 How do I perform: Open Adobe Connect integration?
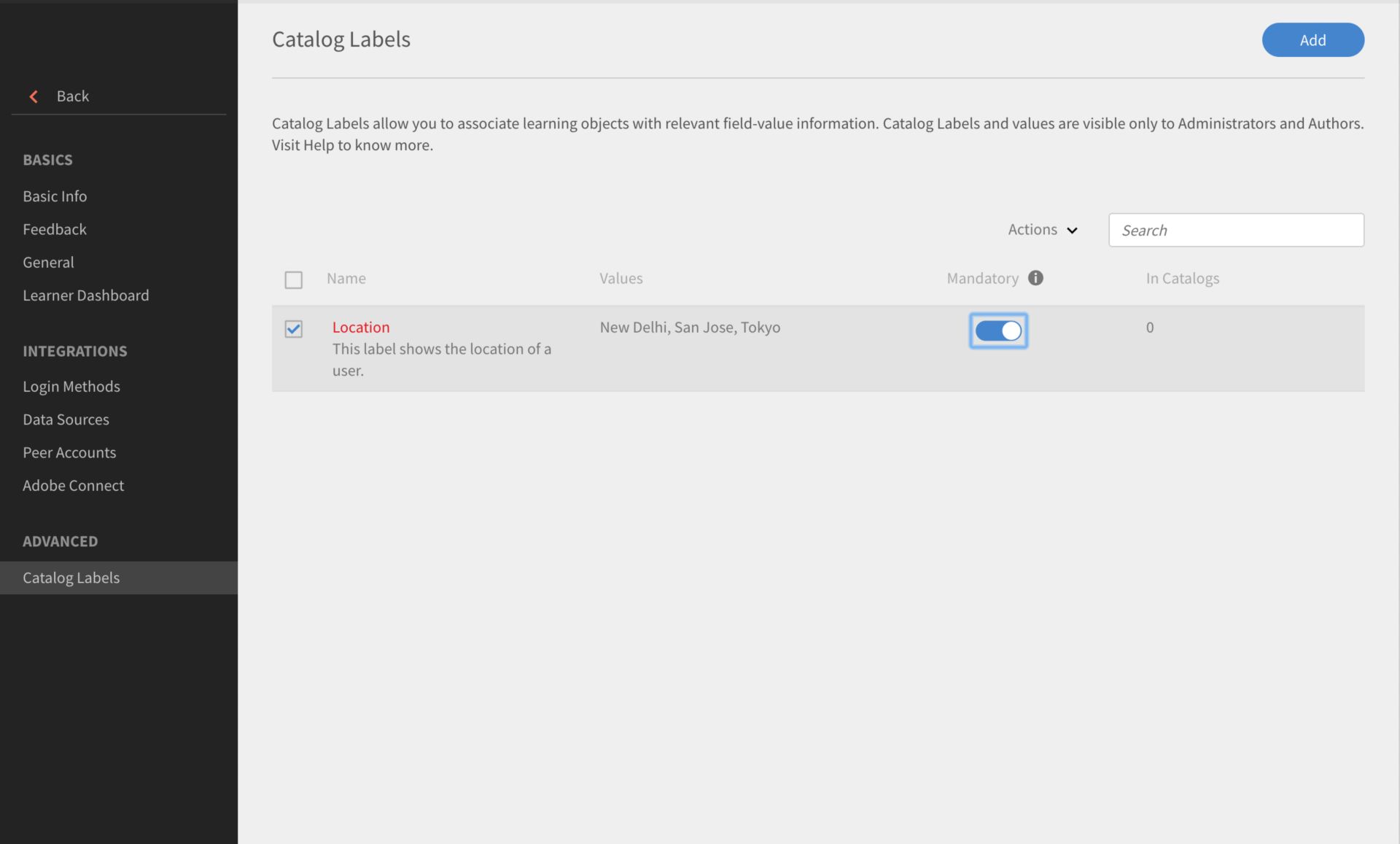pyautogui.click(x=73, y=485)
